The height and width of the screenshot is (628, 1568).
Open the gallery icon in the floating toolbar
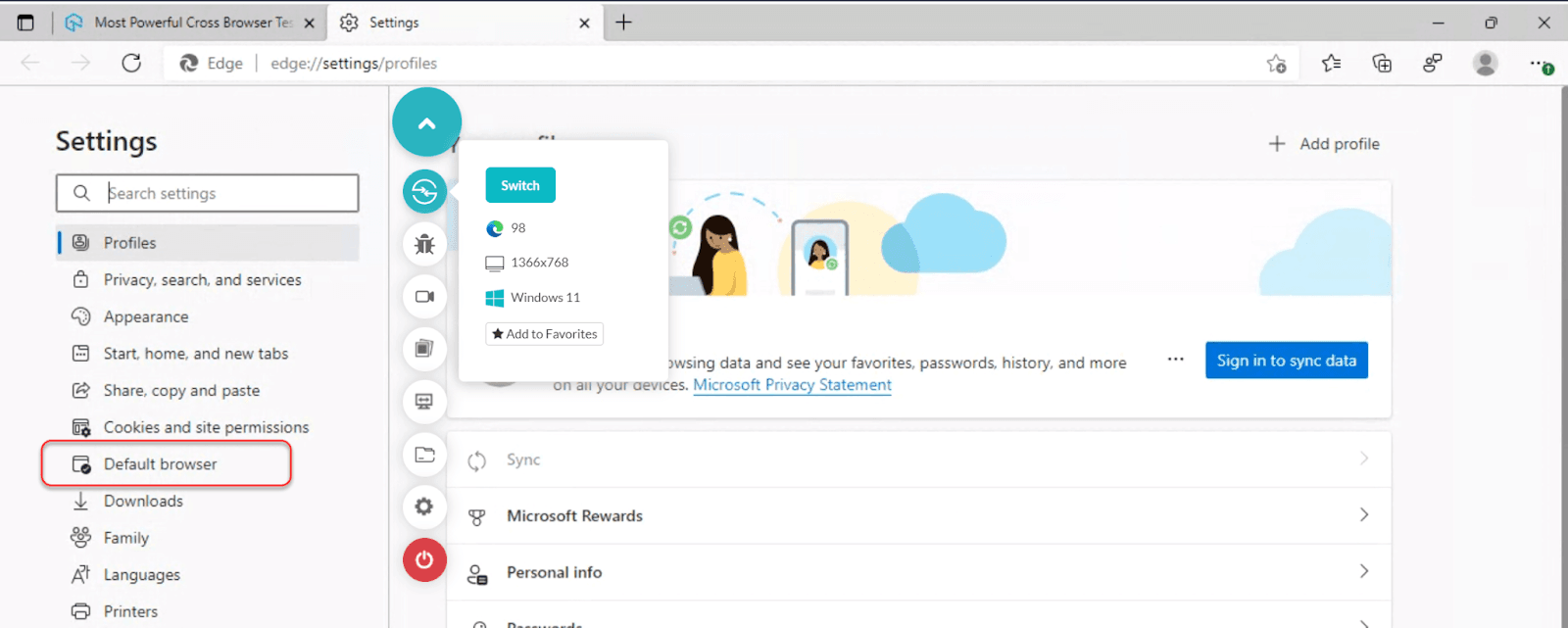pos(424,348)
